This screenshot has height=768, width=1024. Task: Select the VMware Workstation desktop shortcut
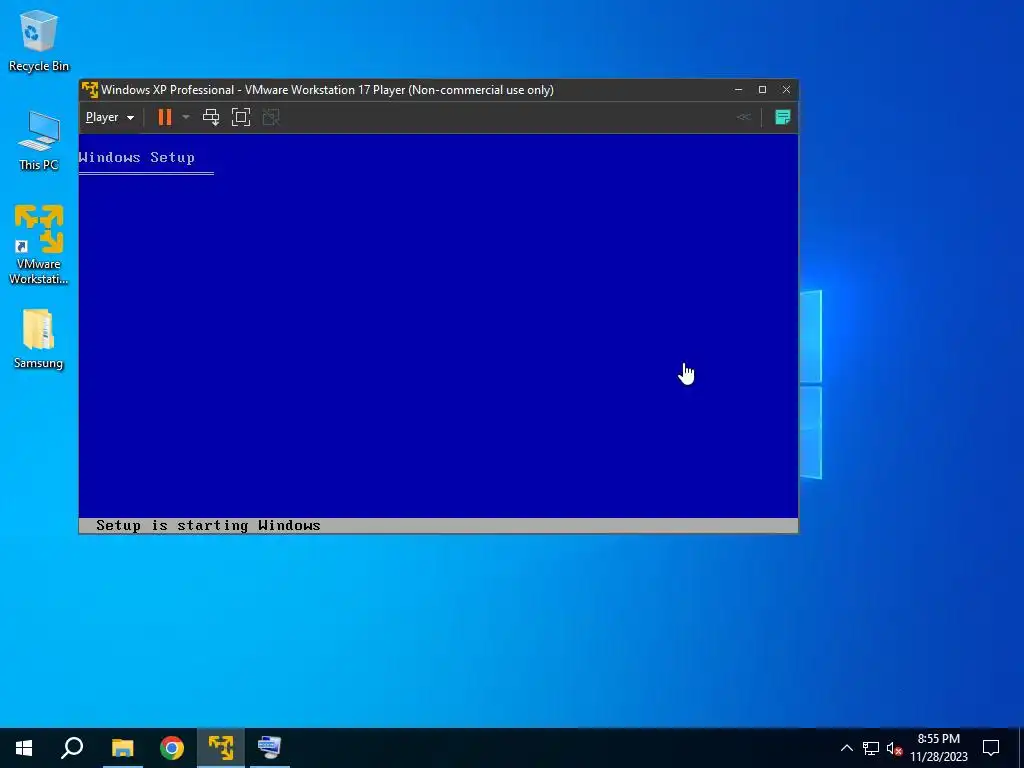tap(39, 245)
